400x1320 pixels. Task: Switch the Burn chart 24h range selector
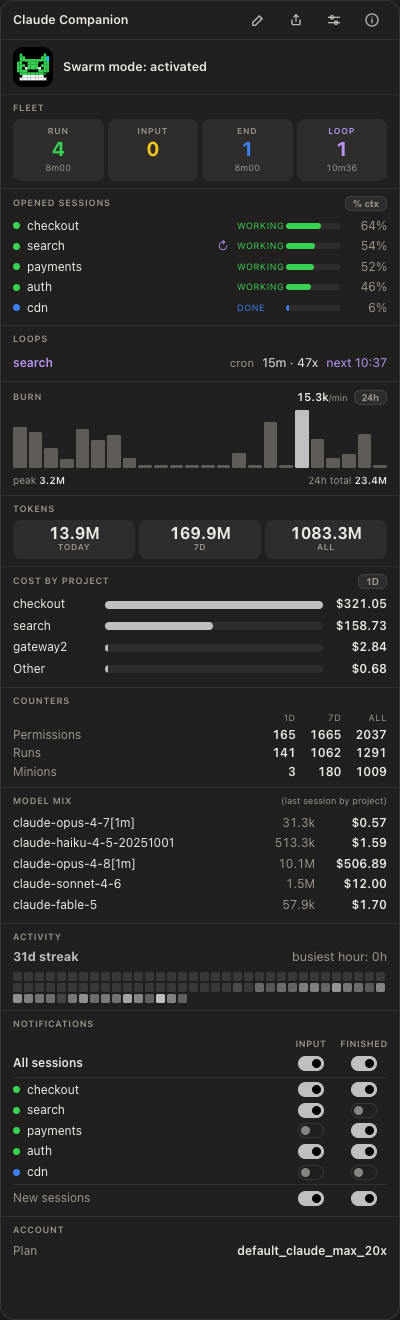[x=370, y=397]
